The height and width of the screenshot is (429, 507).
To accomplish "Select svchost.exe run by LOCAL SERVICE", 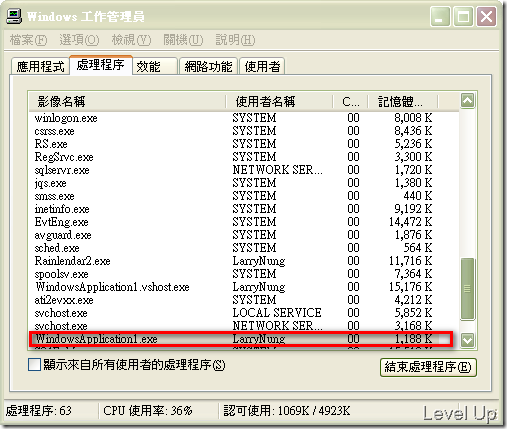I will click(x=244, y=313).
